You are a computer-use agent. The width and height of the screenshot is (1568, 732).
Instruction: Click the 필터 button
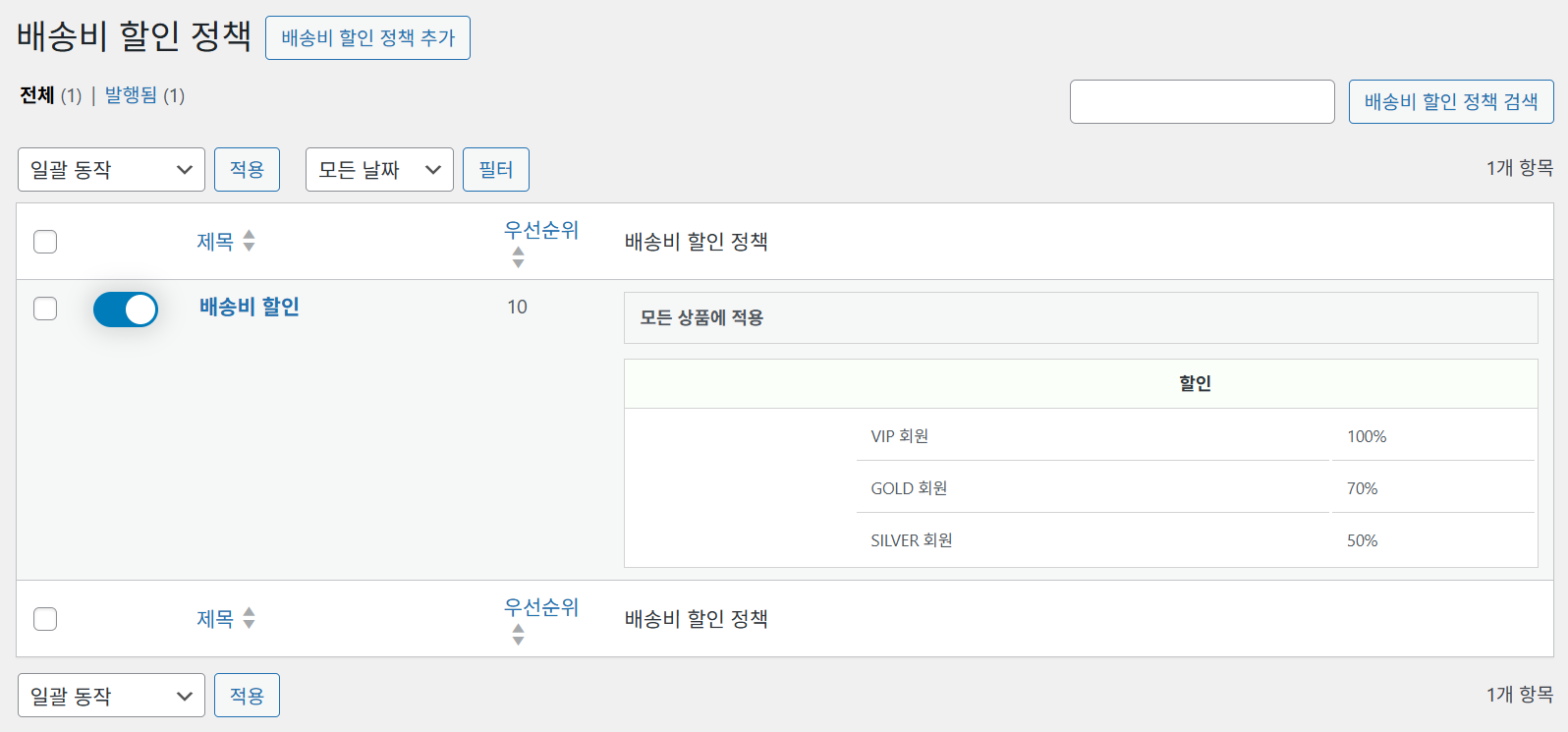click(496, 170)
